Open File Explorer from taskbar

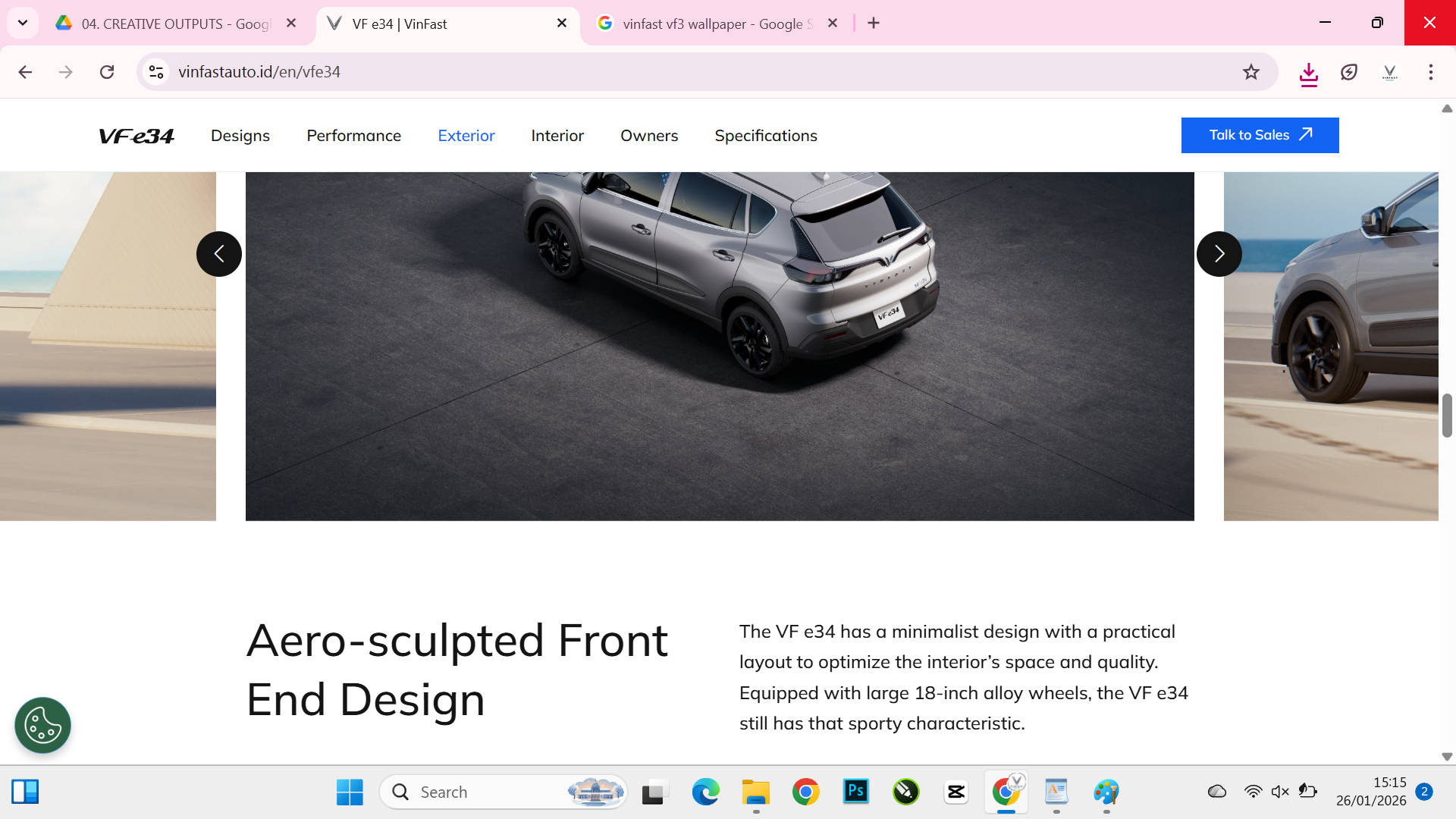(x=755, y=792)
